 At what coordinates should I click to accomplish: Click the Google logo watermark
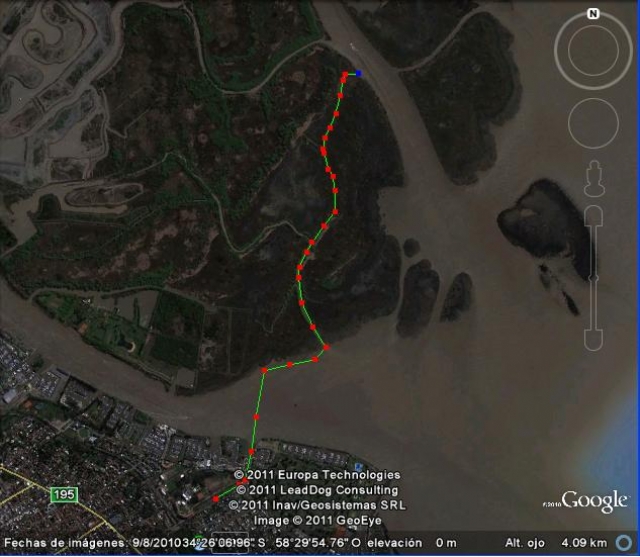[594, 501]
